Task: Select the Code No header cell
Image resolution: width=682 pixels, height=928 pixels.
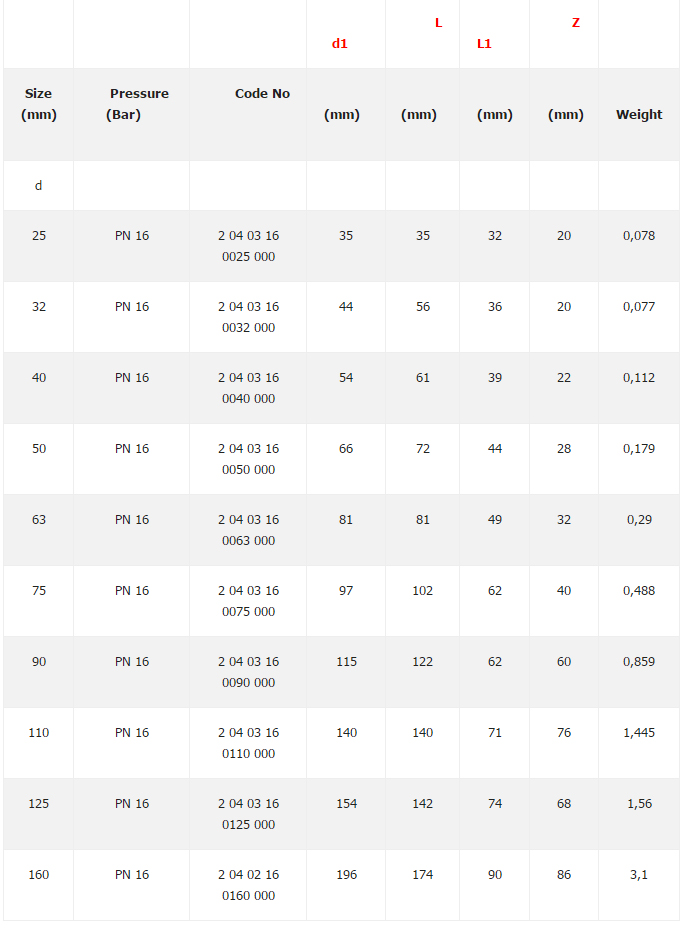Action: (262, 94)
